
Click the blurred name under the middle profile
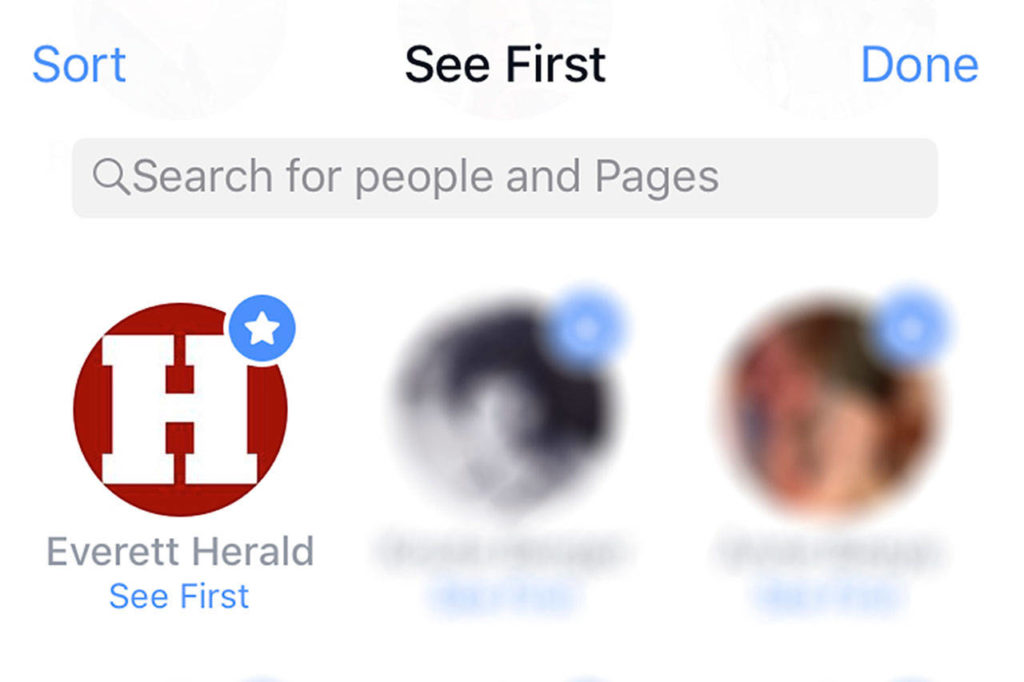pos(500,552)
